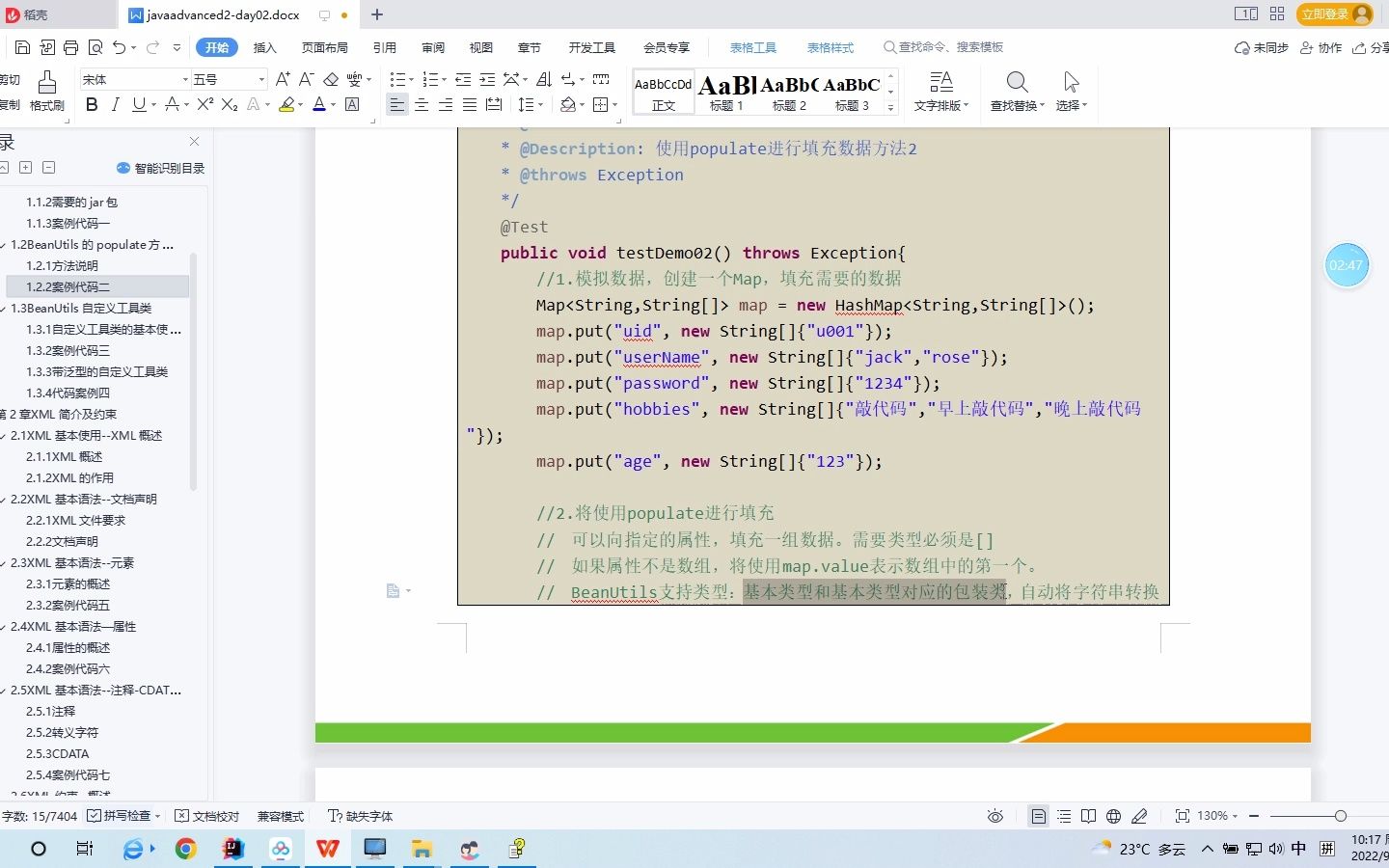Open the 页面布局 ribbon tab

(324, 47)
